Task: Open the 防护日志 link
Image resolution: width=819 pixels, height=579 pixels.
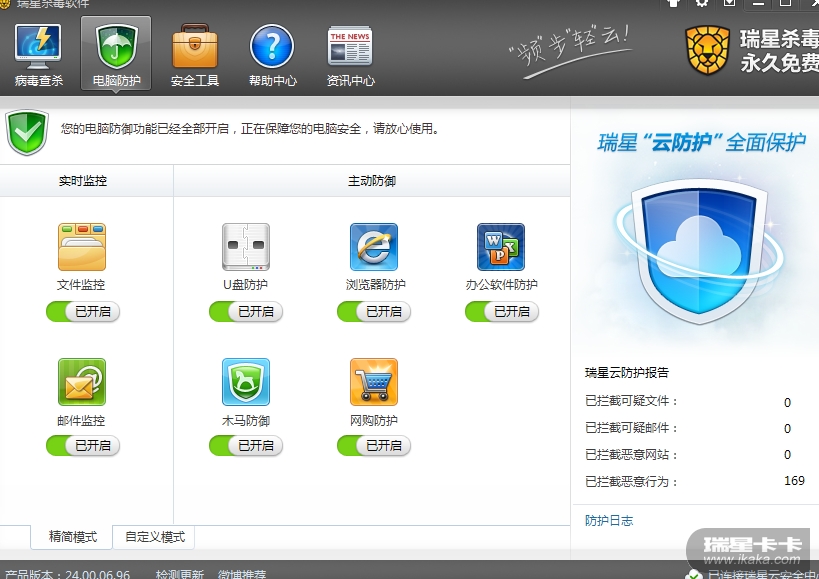Action: click(609, 521)
